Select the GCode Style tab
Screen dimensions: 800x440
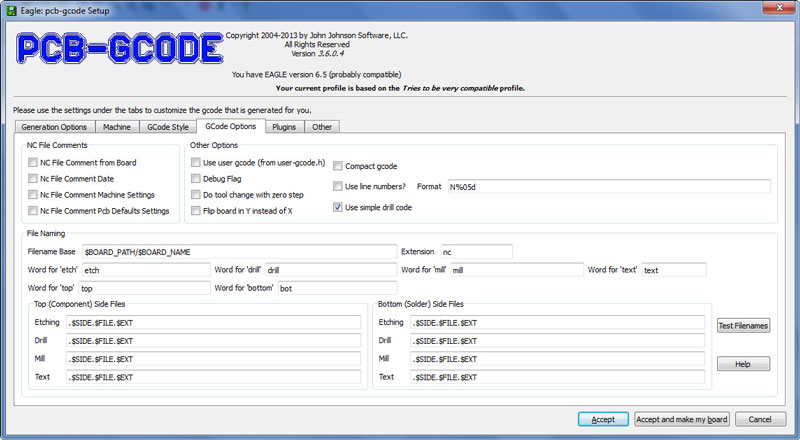point(168,127)
